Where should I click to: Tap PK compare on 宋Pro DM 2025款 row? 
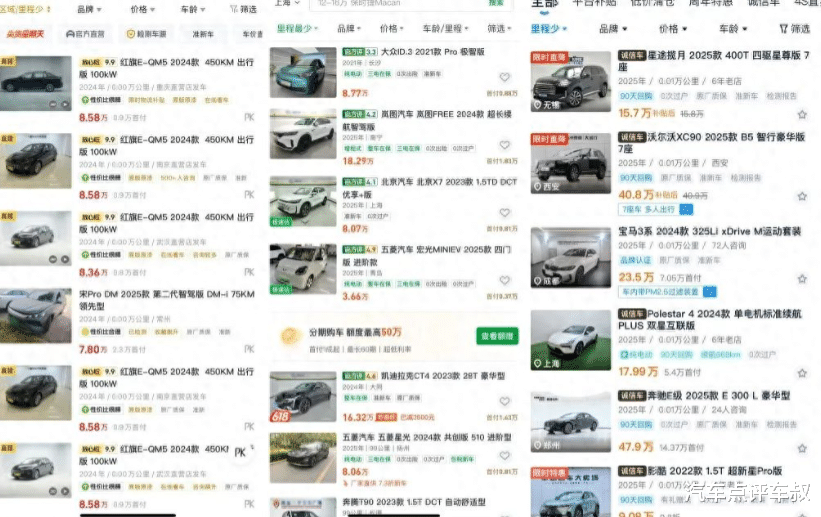pos(249,349)
